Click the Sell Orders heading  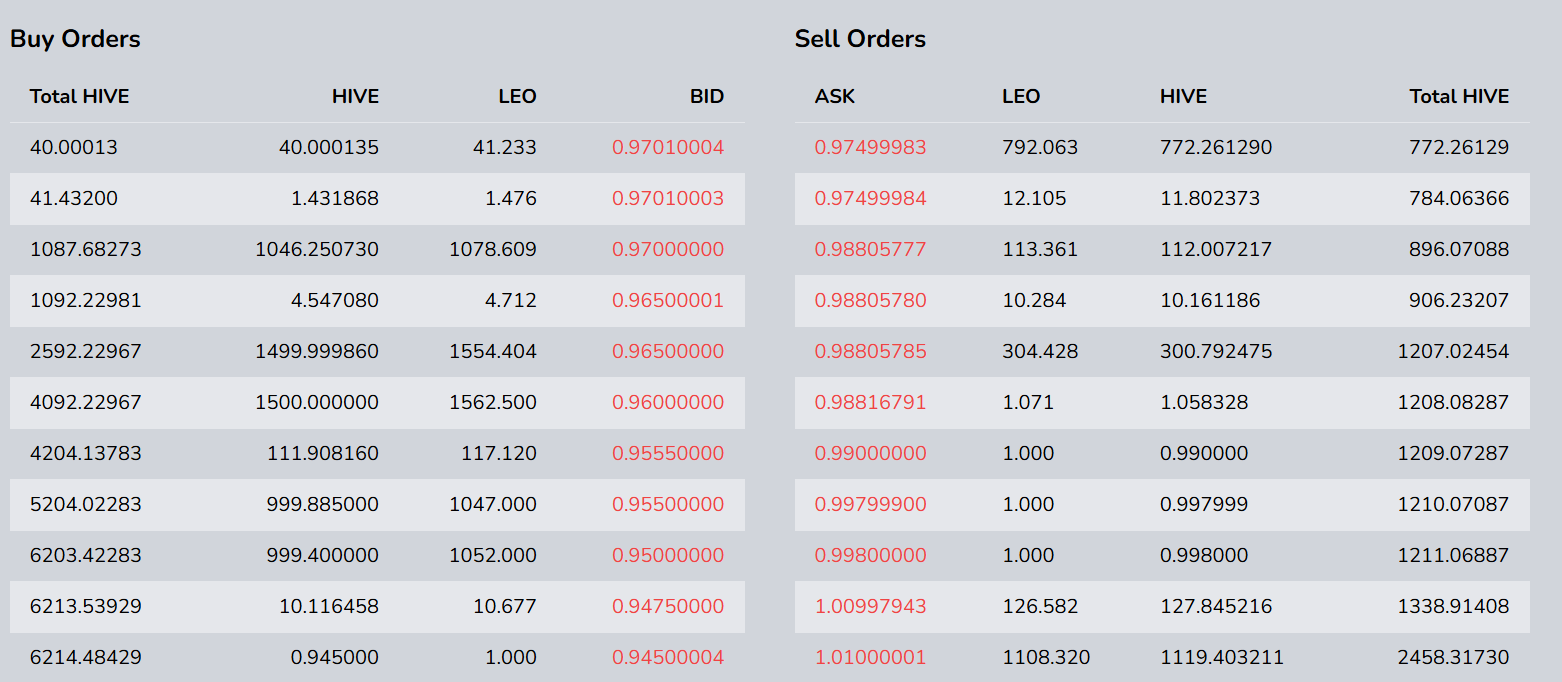pyautogui.click(x=860, y=39)
